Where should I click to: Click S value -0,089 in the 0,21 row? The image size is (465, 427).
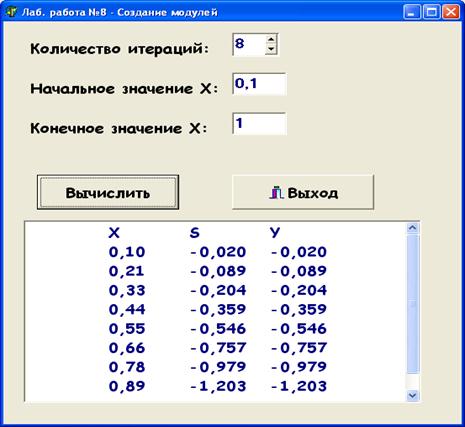point(218,271)
